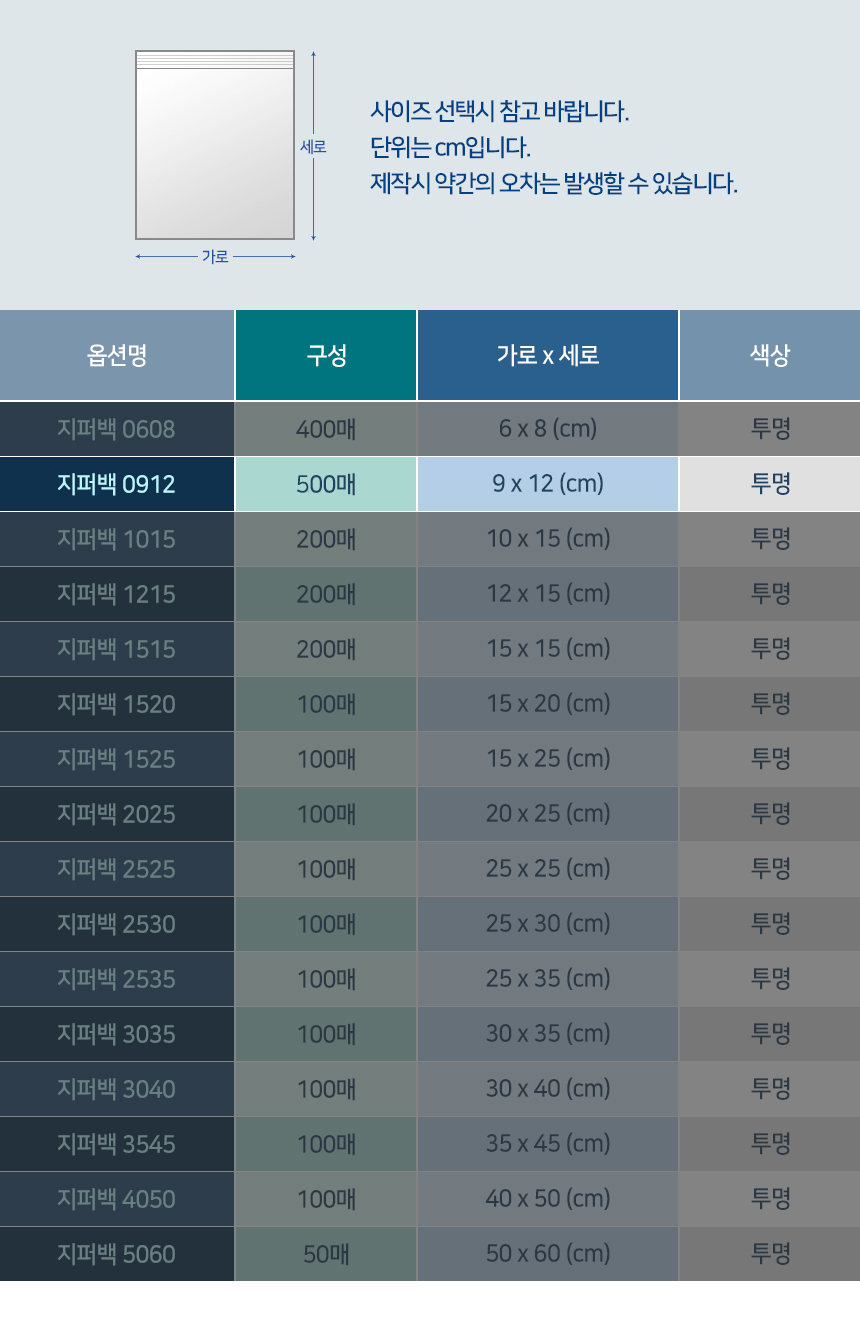The height and width of the screenshot is (1331, 860).
Task: Click the 400매 quantity cell
Action: (x=326, y=429)
